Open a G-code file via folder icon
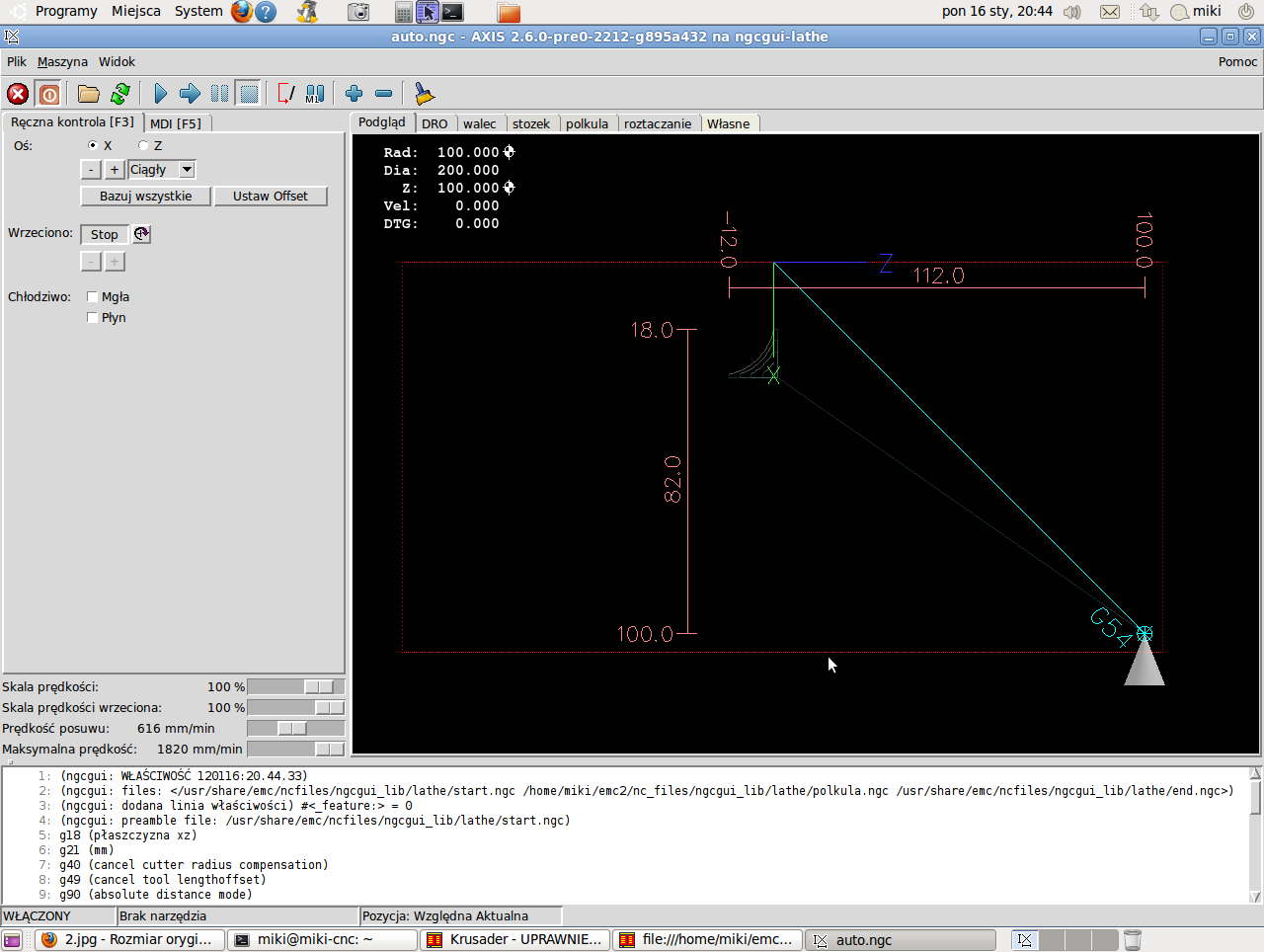The width and height of the screenshot is (1264, 952). 89,94
